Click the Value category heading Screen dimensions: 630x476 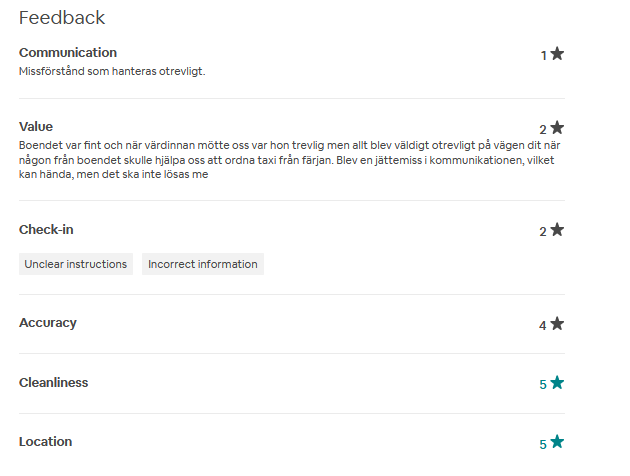coord(36,127)
